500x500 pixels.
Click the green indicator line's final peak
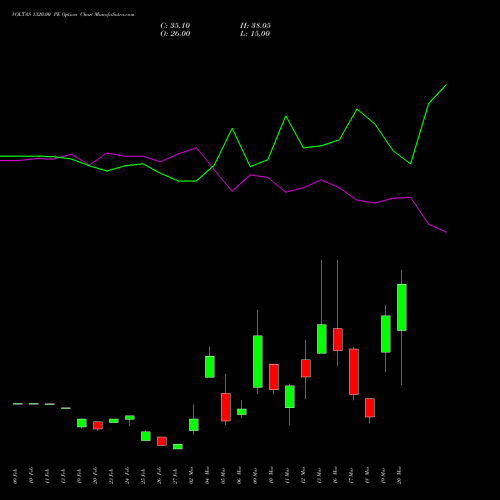(x=446, y=85)
